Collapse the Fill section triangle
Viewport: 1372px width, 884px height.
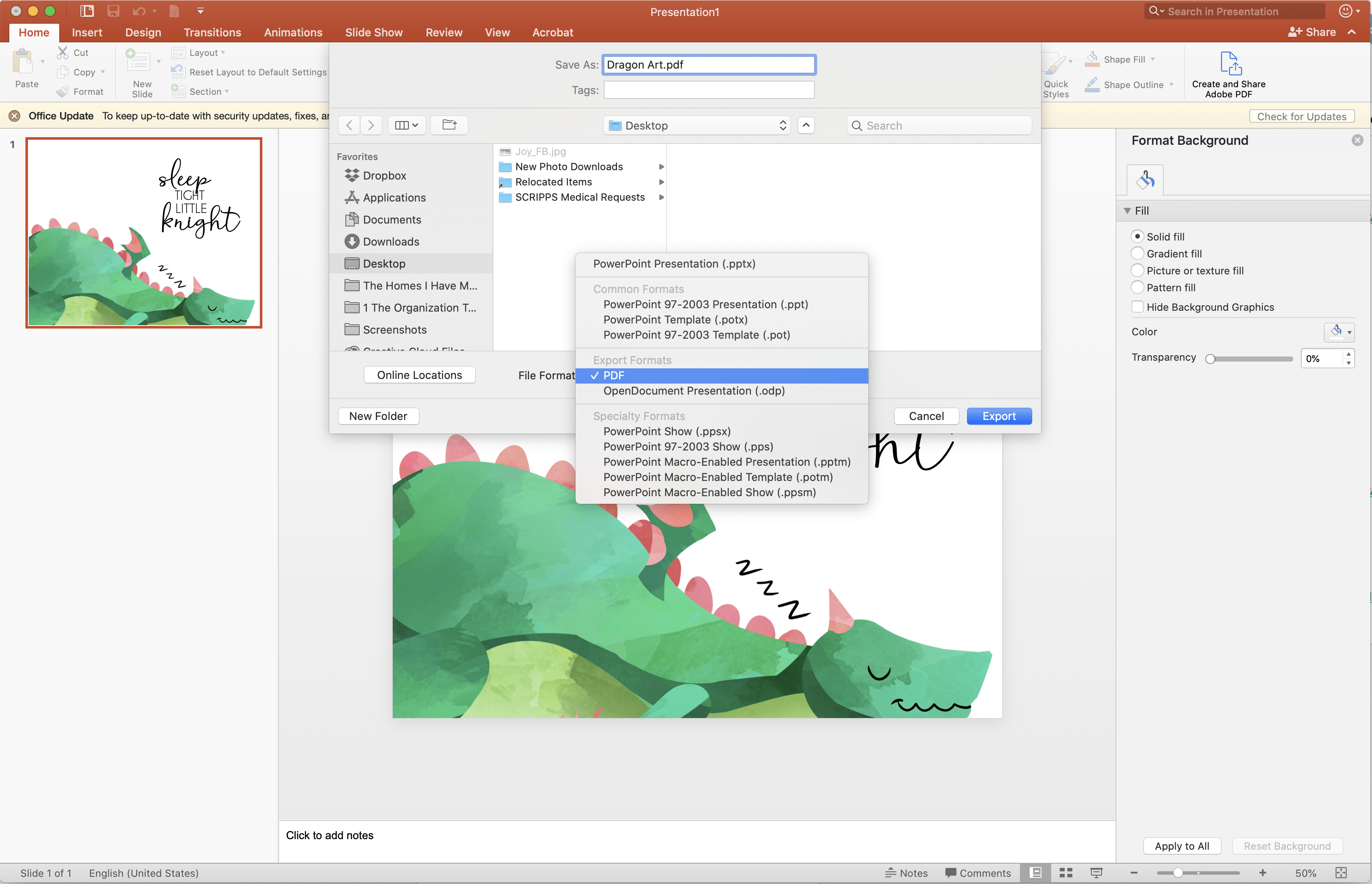(1127, 211)
